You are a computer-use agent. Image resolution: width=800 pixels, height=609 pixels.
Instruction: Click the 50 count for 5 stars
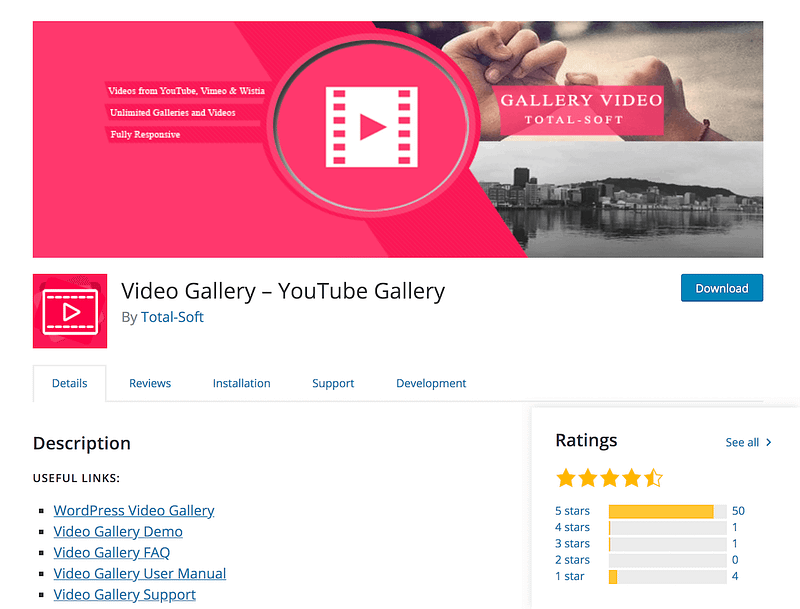coord(738,511)
